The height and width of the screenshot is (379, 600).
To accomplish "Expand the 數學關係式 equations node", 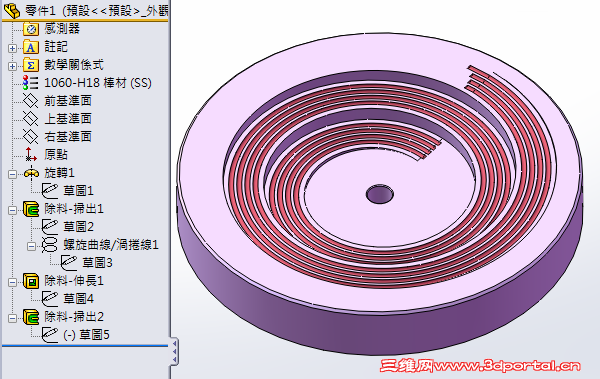I will [12, 66].
